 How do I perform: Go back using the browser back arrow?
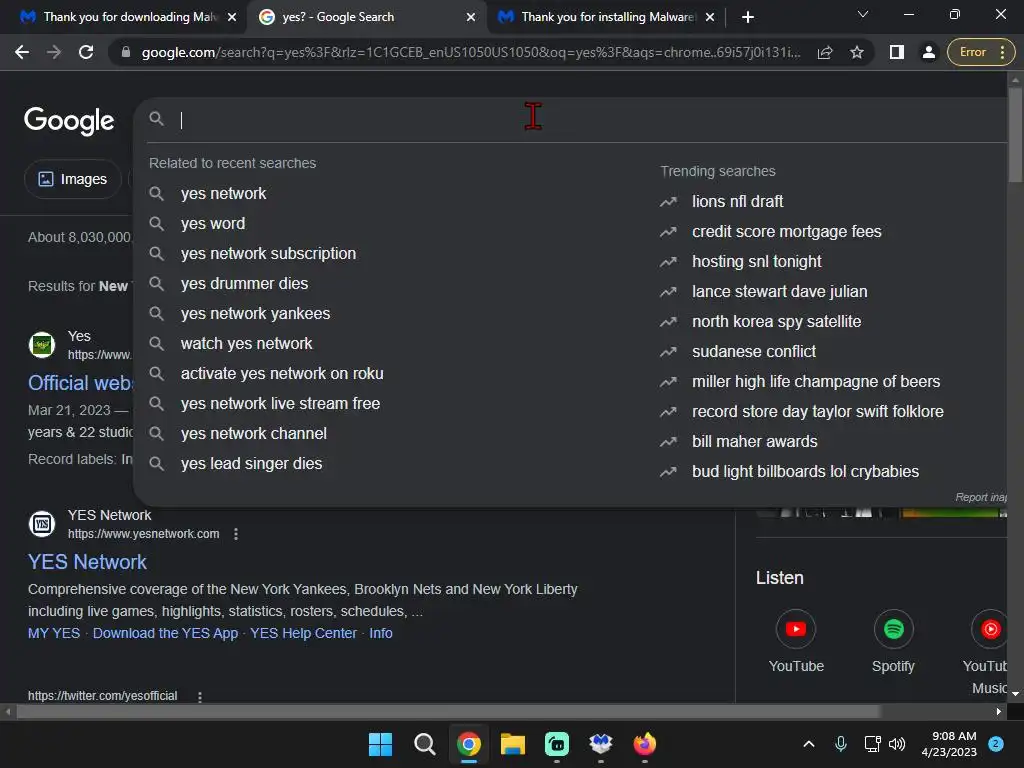point(22,52)
